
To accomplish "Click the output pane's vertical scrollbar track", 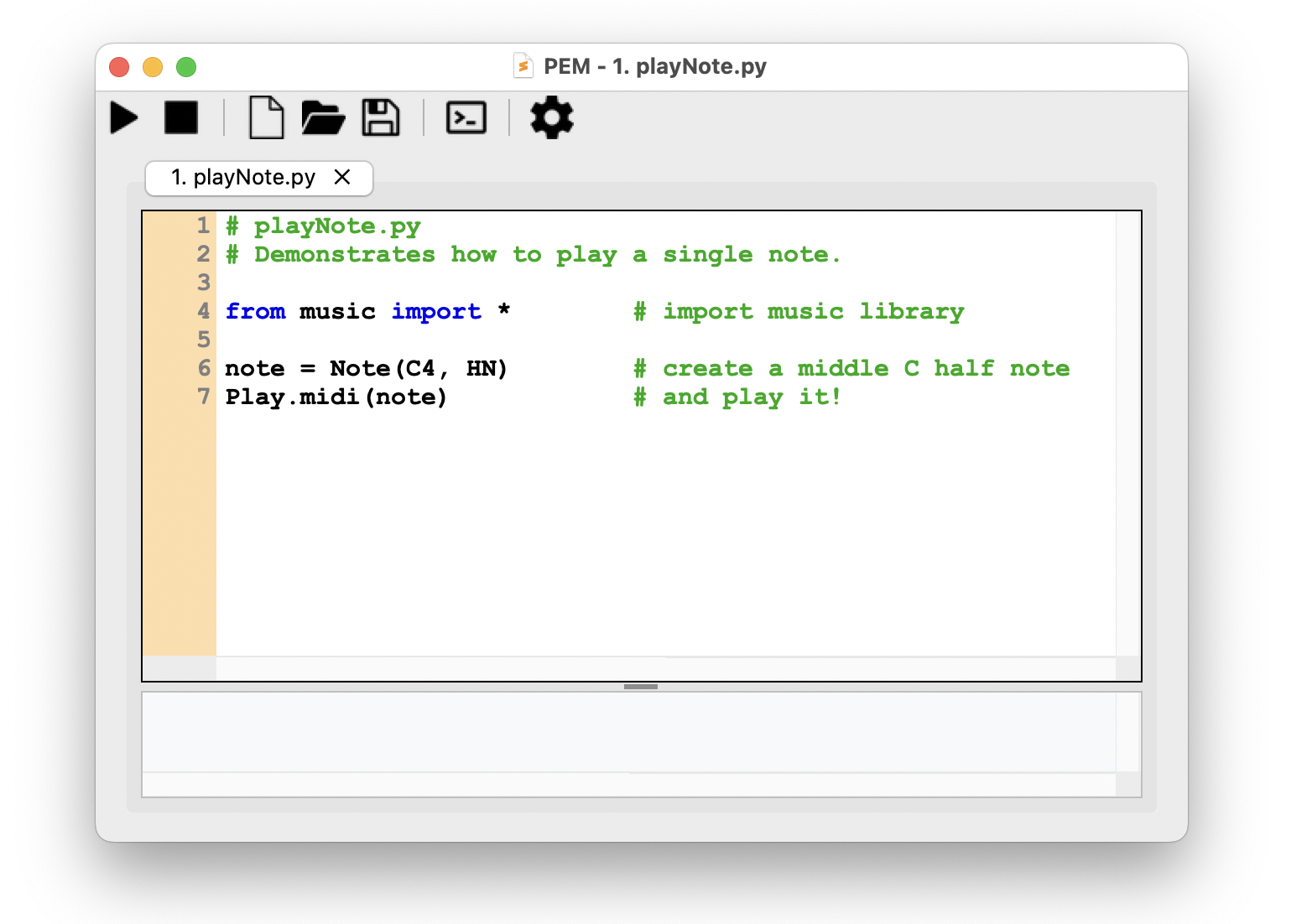I will tap(1128, 732).
